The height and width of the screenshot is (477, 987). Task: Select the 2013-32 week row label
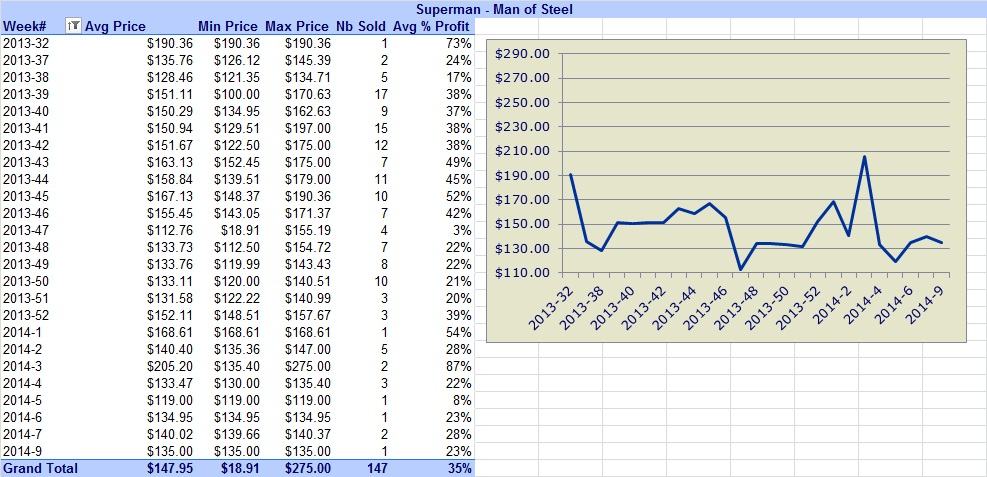26,43
